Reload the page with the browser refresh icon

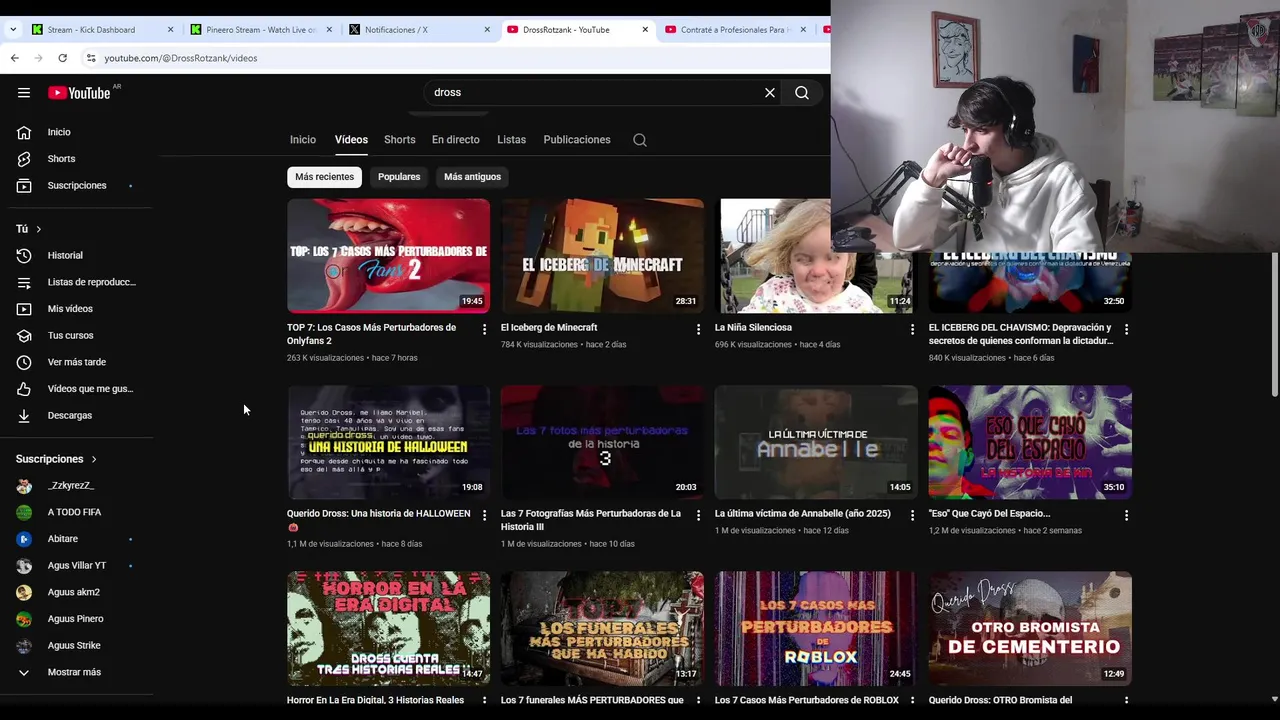tap(62, 58)
